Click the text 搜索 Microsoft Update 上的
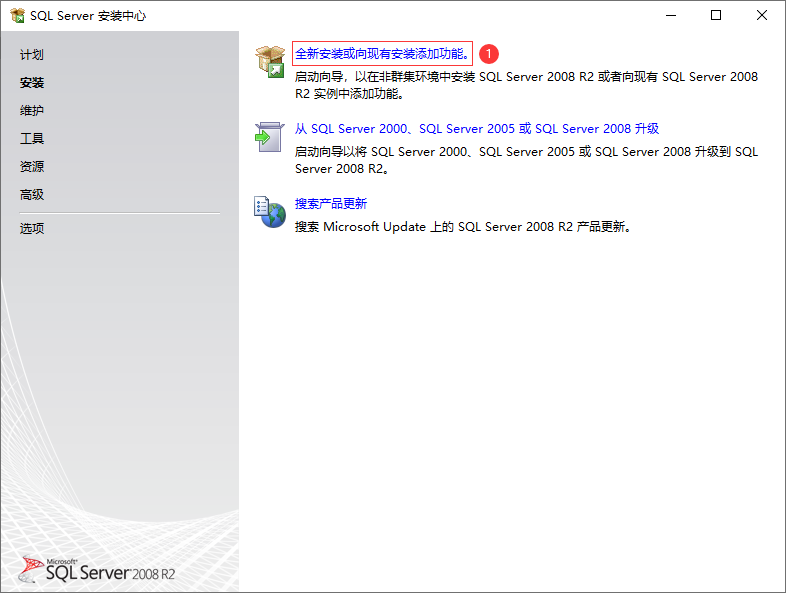Image resolution: width=786 pixels, height=593 pixels. coord(463,227)
